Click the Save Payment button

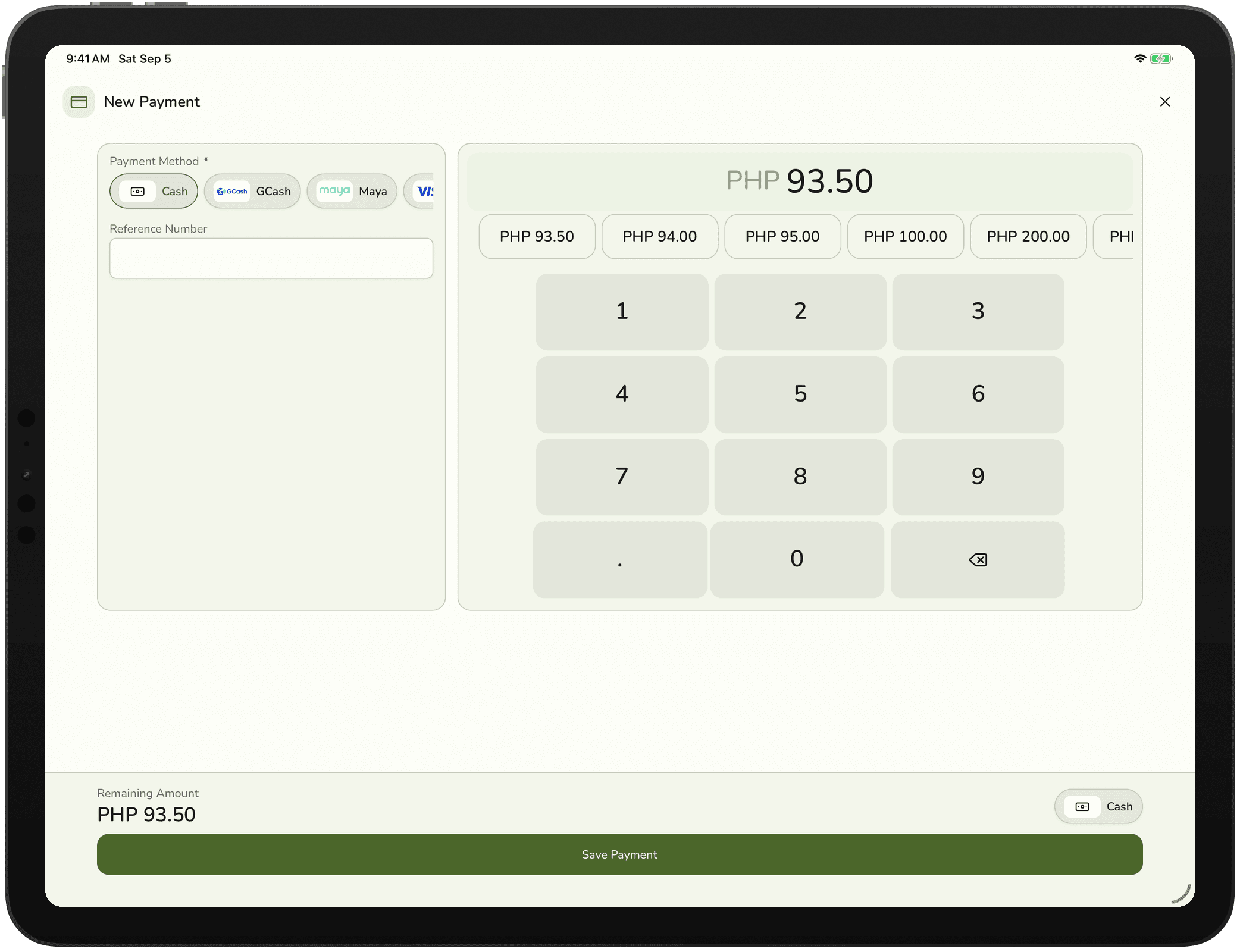[619, 854]
